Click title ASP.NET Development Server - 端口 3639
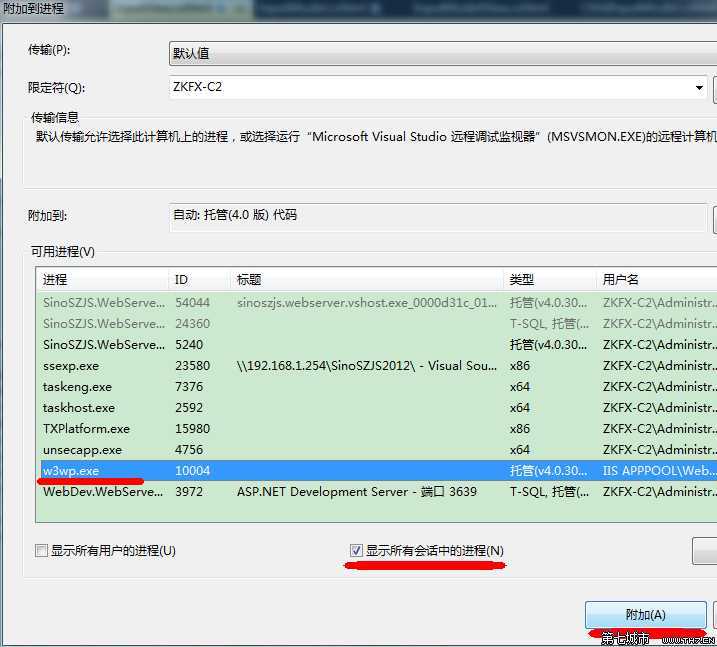Viewport: 717px width, 647px height. point(357,492)
